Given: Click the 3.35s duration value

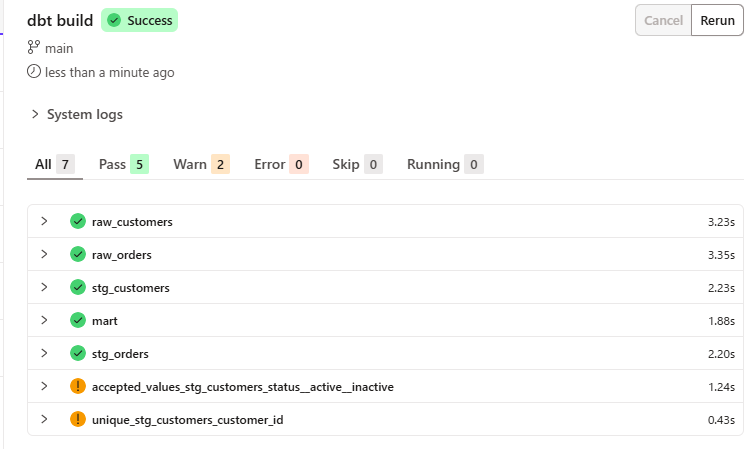Looking at the screenshot, I should coord(721,255).
